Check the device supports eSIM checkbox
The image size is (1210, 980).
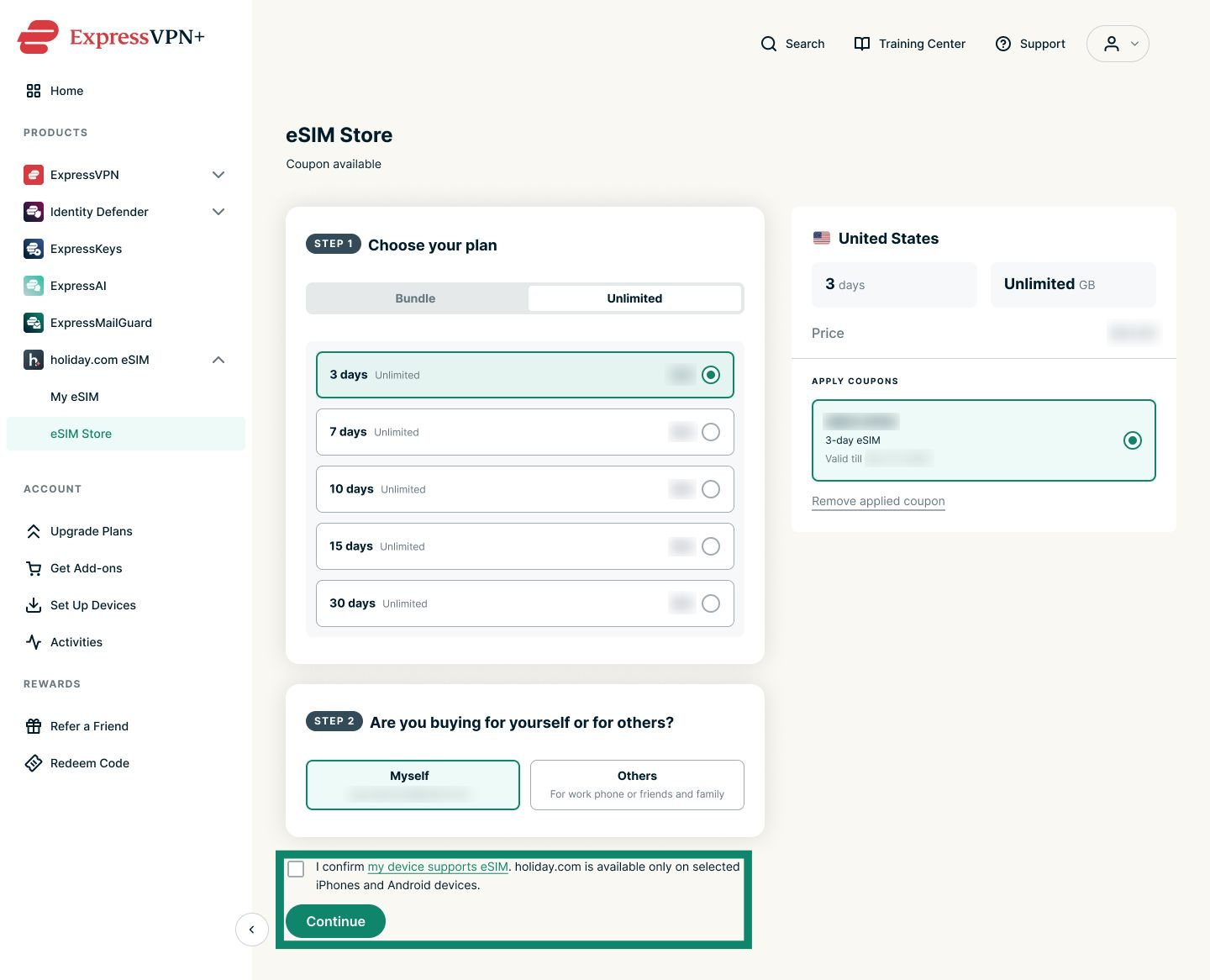tap(296, 869)
